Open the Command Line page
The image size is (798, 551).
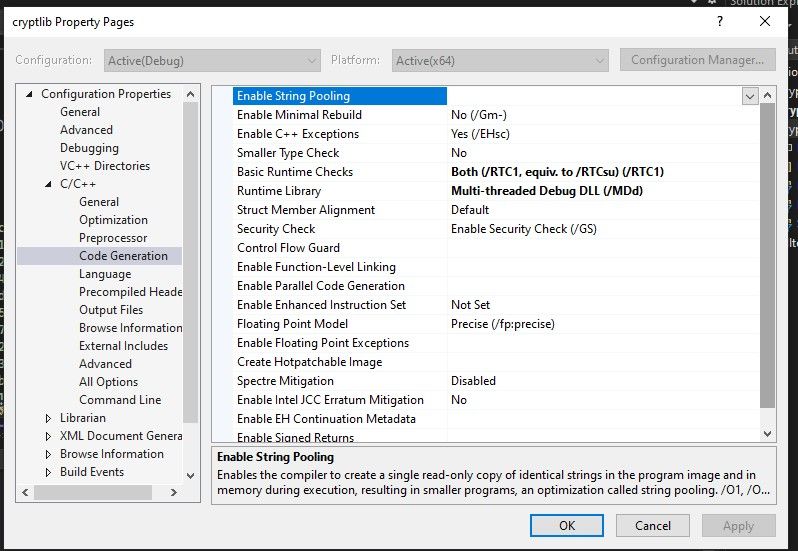120,400
